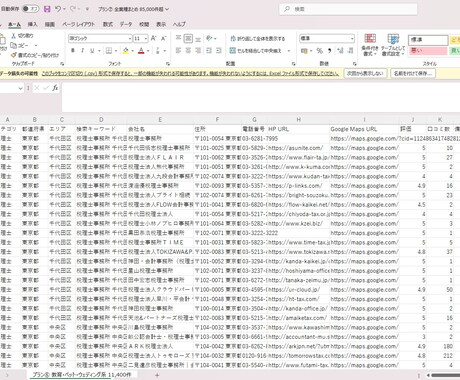Click the Redo arrow icon
Image resolution: width=460 pixels, height=380 pixels.
(74, 9)
